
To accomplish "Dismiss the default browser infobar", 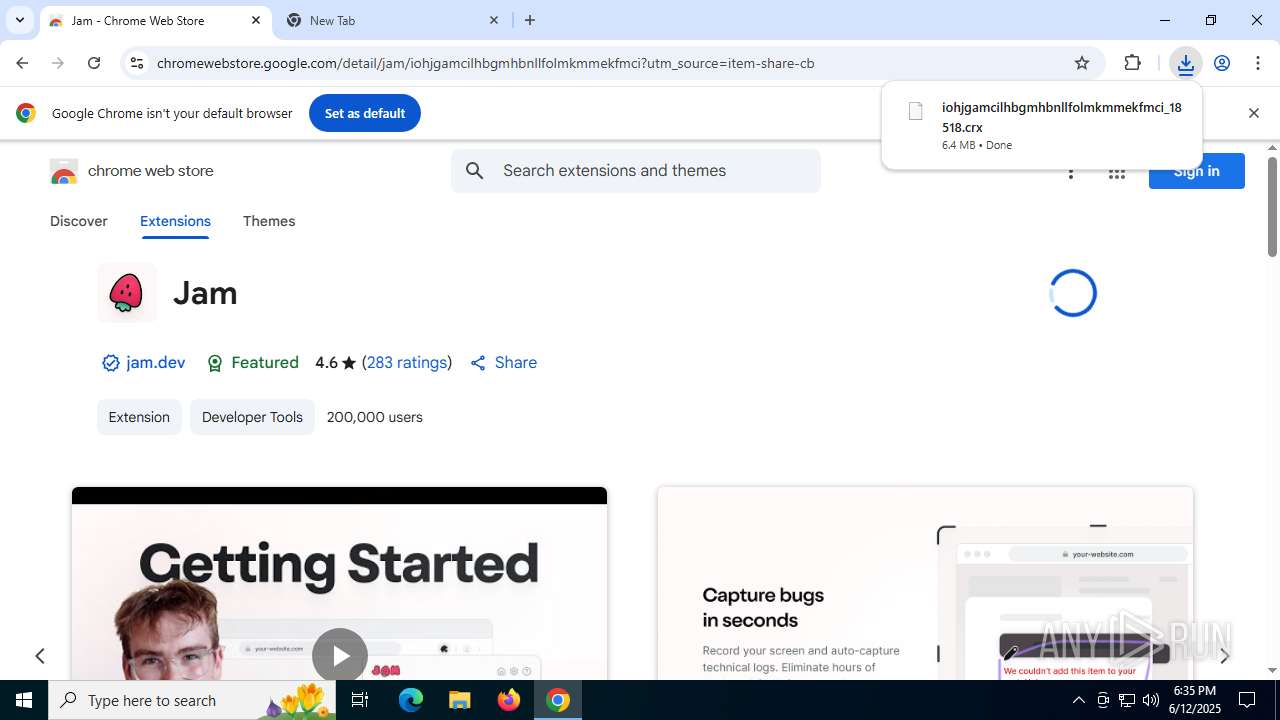I will tap(1253, 113).
